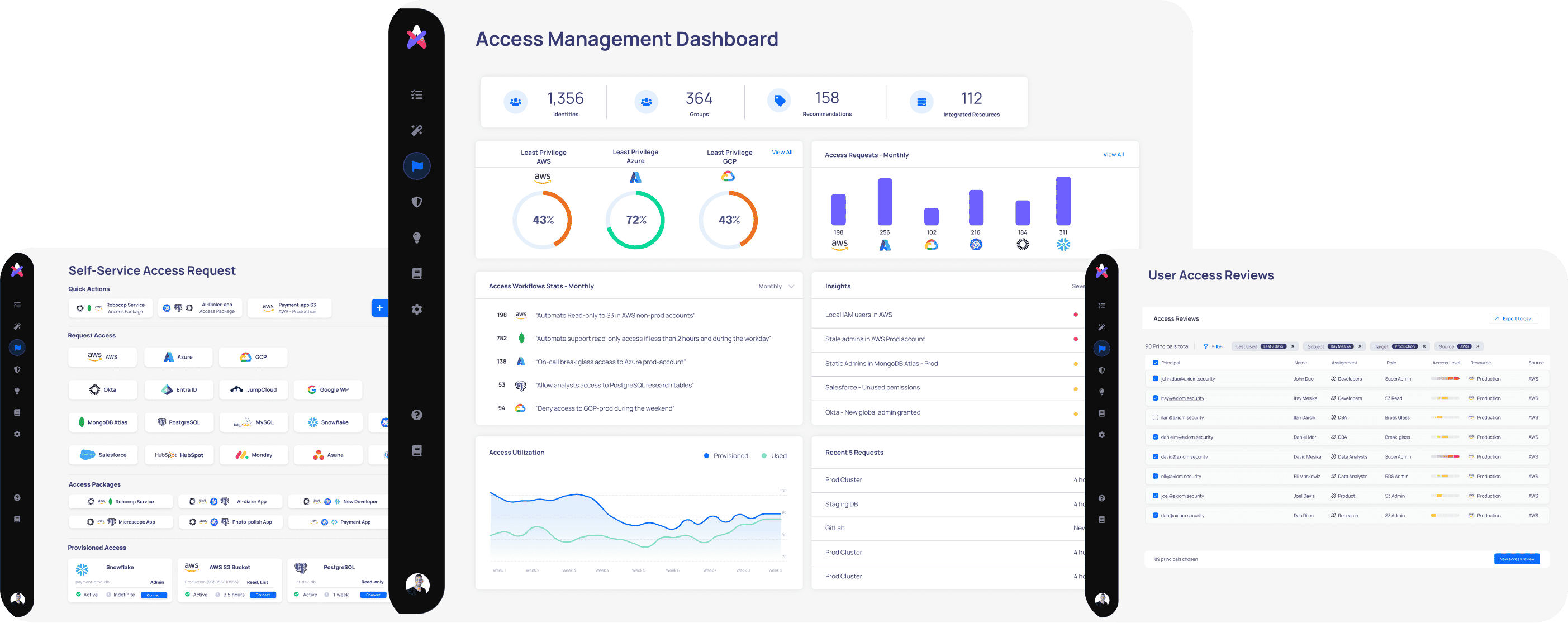Open the Filter menu in Access Reviews
This screenshot has height=623, width=1568.
[1213, 346]
